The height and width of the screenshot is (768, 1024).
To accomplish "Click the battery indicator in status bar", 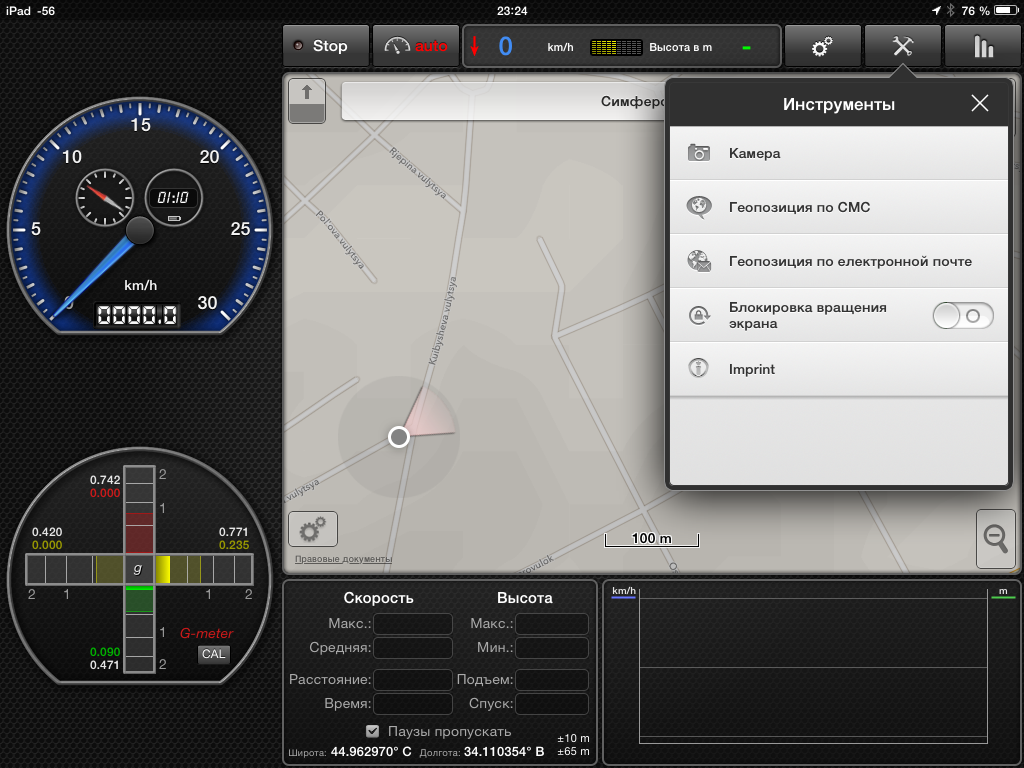I will point(1006,10).
